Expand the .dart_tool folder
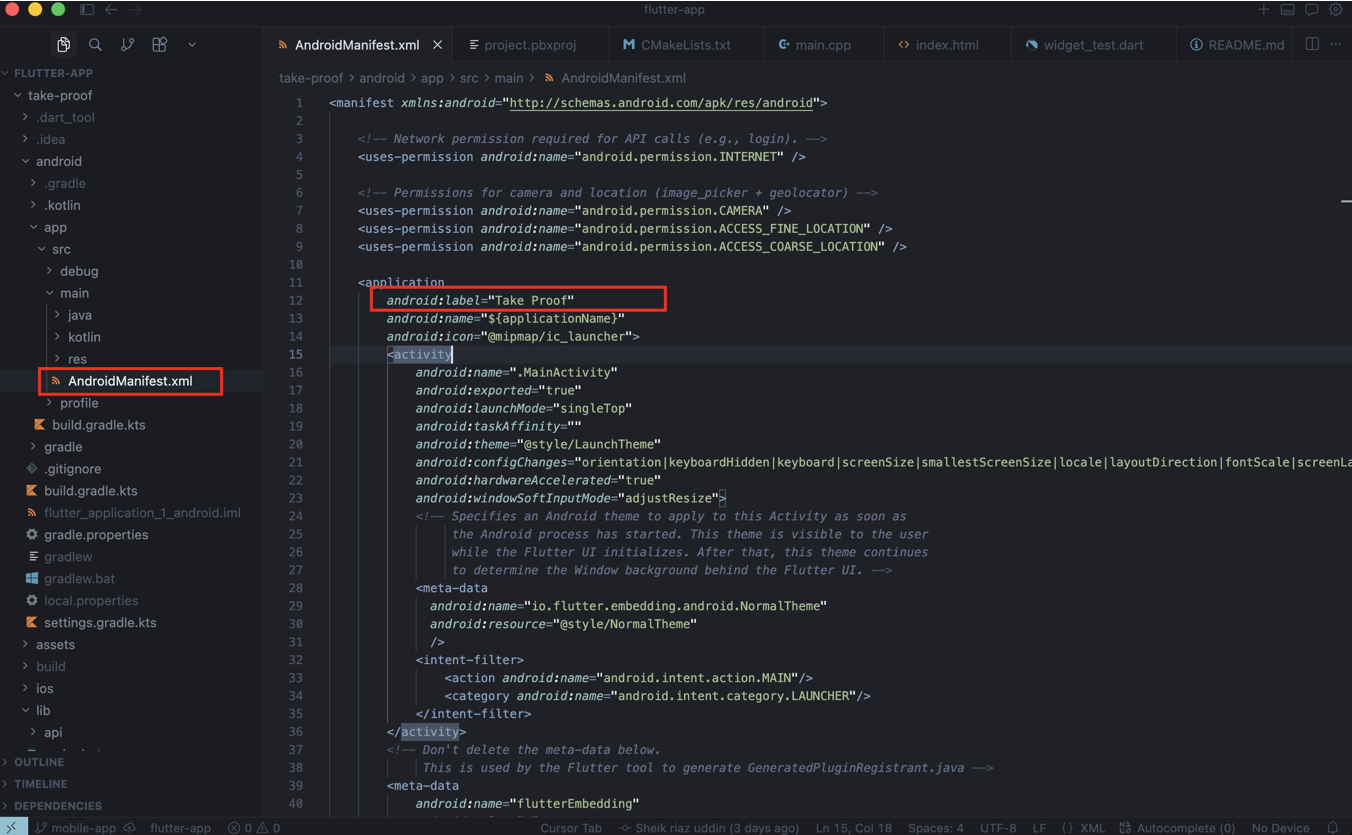Screen dimensions: 1352x835 click(x=131, y=117)
